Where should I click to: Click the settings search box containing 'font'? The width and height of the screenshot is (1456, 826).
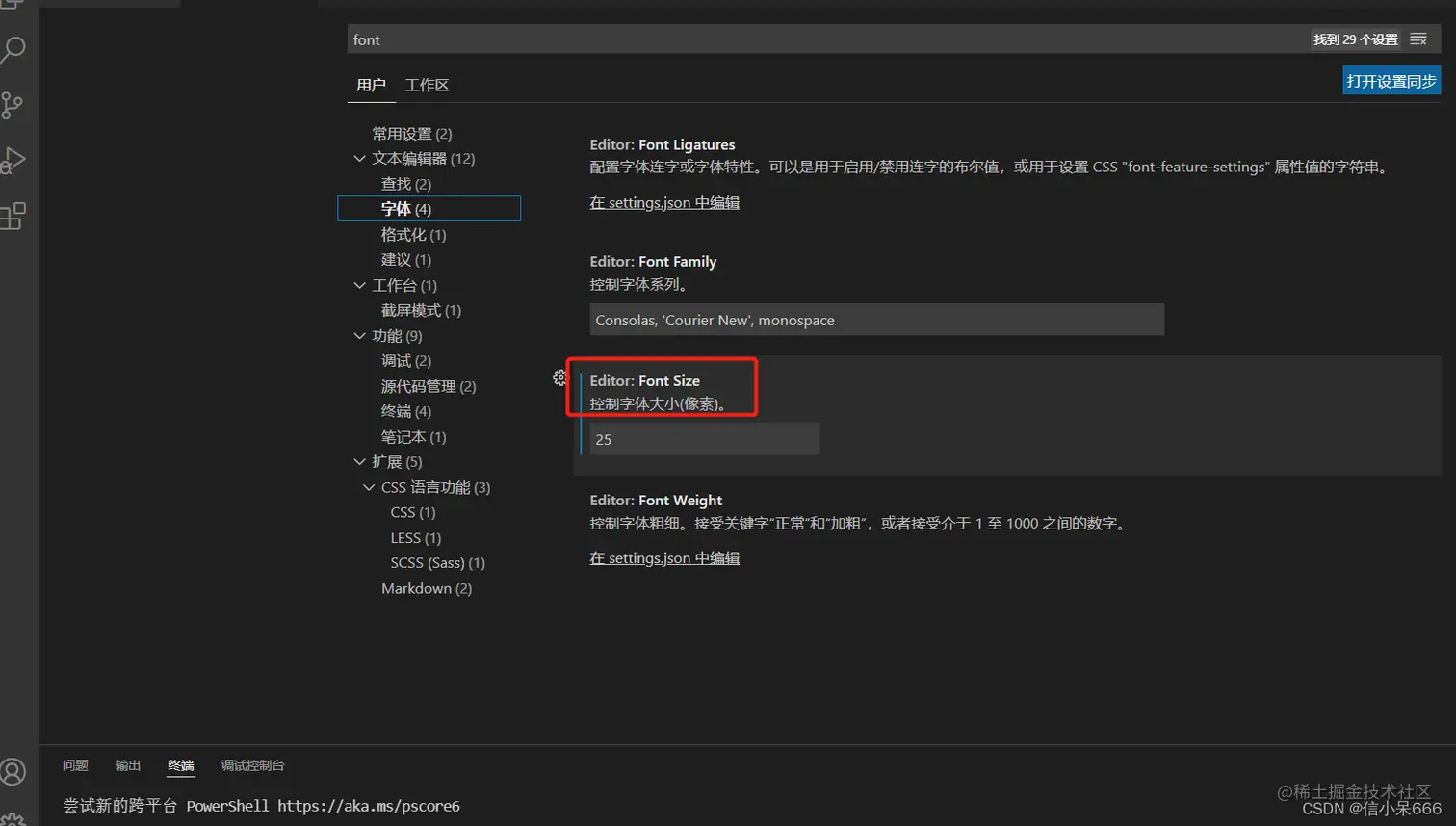pyautogui.click(x=828, y=39)
